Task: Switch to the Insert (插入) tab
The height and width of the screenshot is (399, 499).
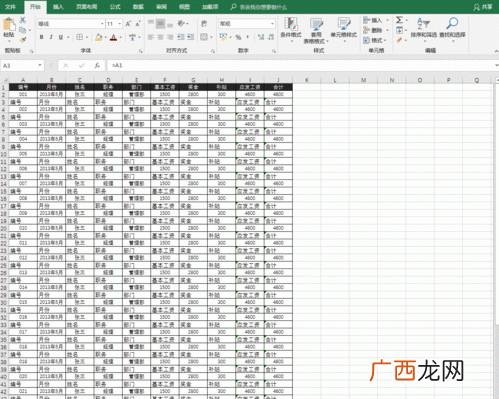Action: pyautogui.click(x=58, y=7)
